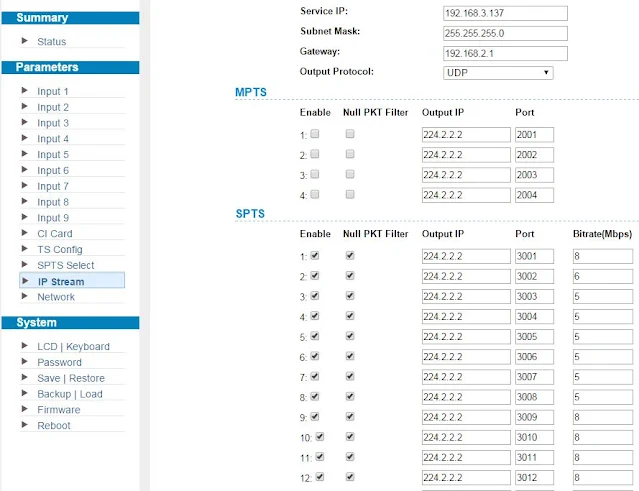Go to Input 9 page
Viewport: 639px width, 491px height.
[x=53, y=218]
